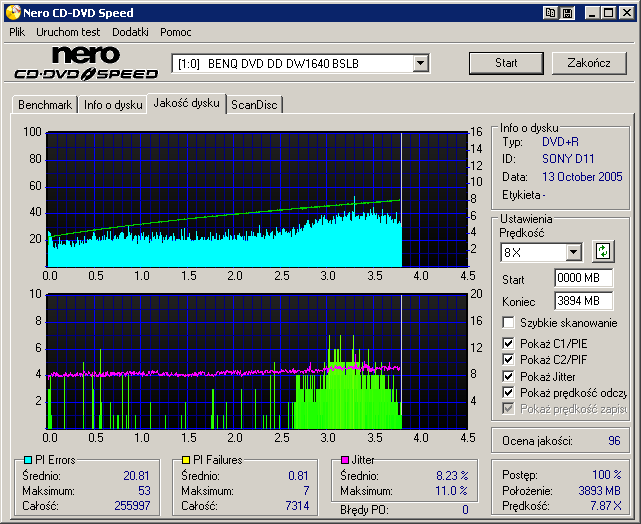Click the magenta Jitter legend swatch

345,460
